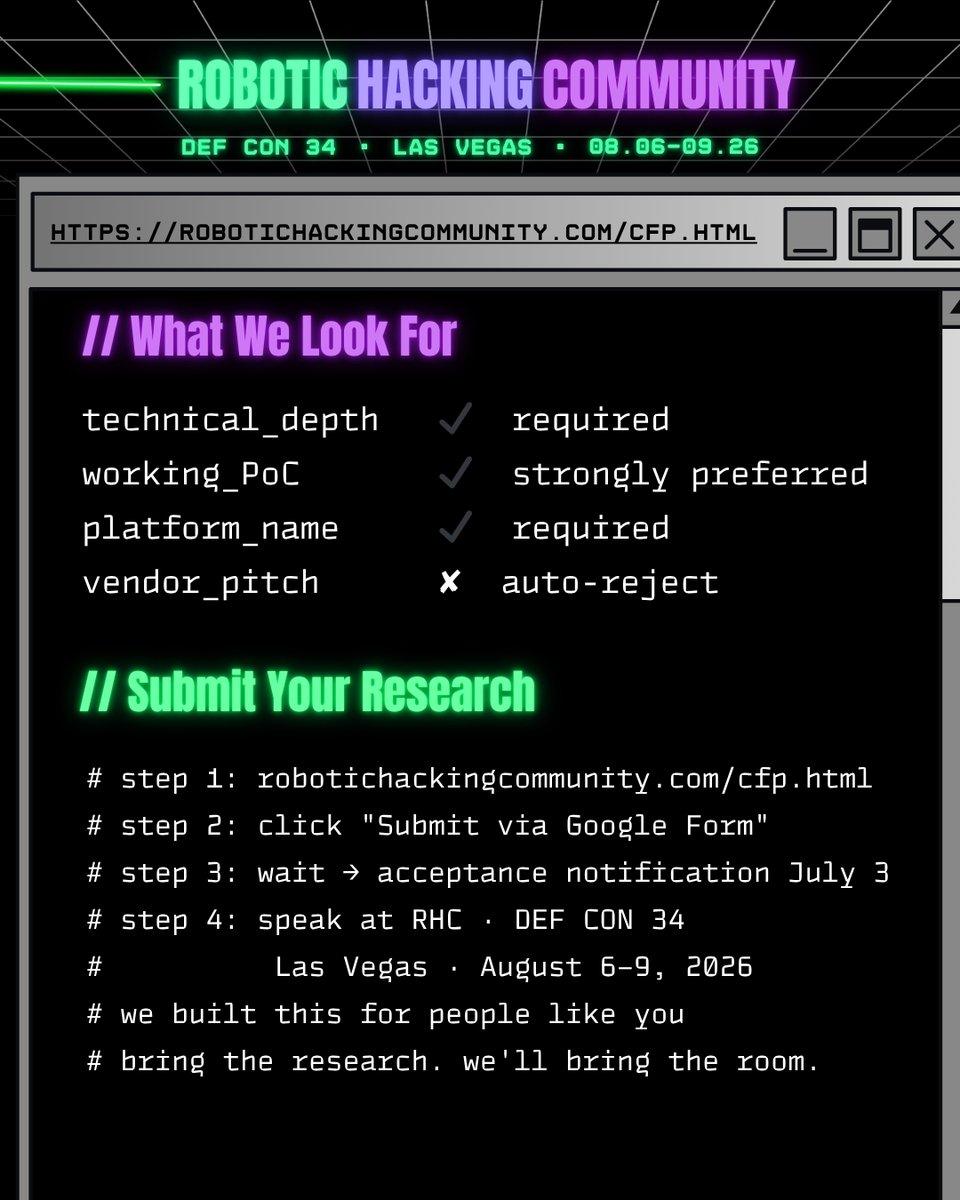Click the maximize window icon
This screenshot has width=960, height=1200.
[x=875, y=234]
